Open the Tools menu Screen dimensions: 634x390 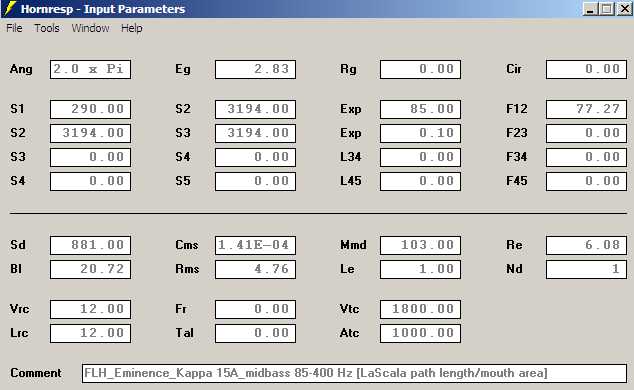tap(47, 28)
